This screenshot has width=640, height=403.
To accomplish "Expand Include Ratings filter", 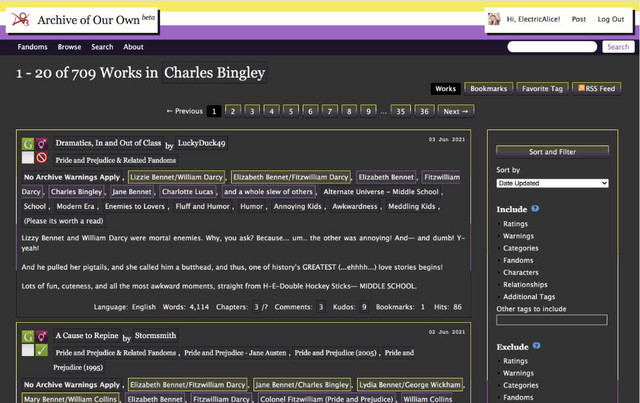I will click(515, 224).
